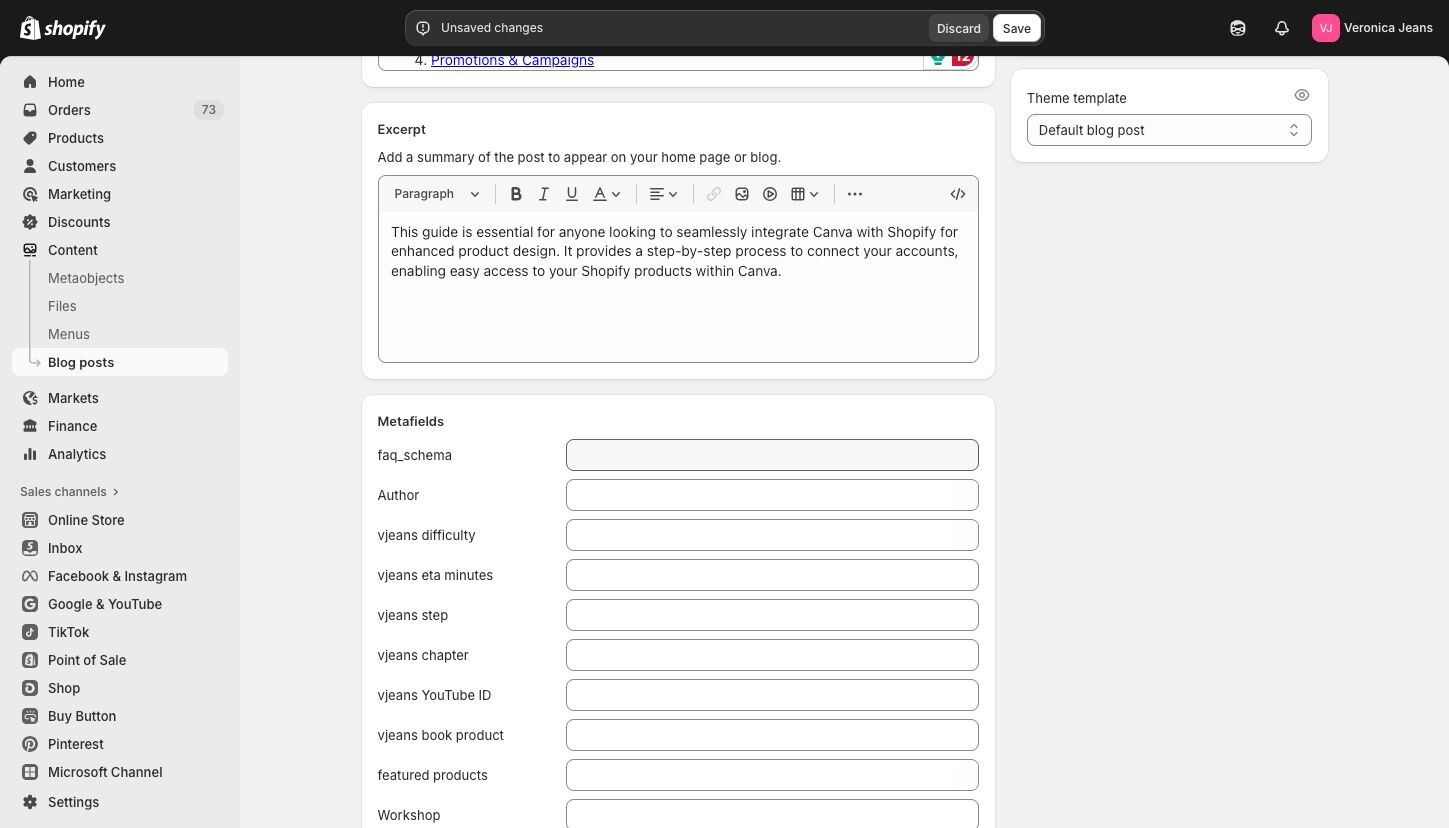
Task: Open Products in sidebar
Action: pos(76,138)
